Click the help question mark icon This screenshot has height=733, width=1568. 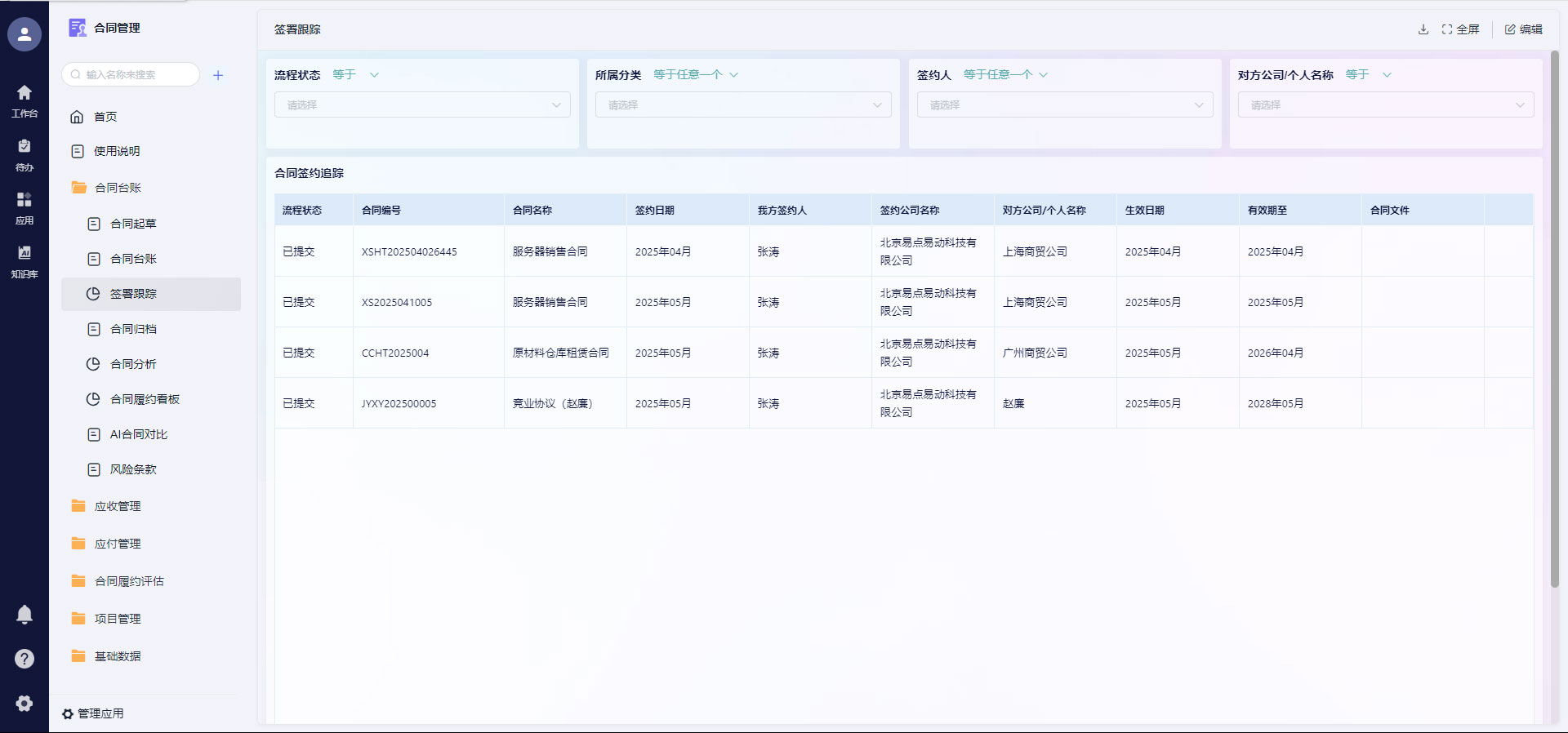24,659
